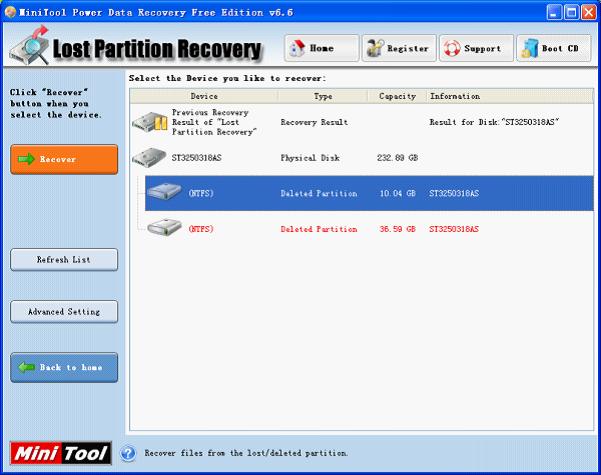Click the Lost Partition Recovery logo icon

tap(30, 46)
